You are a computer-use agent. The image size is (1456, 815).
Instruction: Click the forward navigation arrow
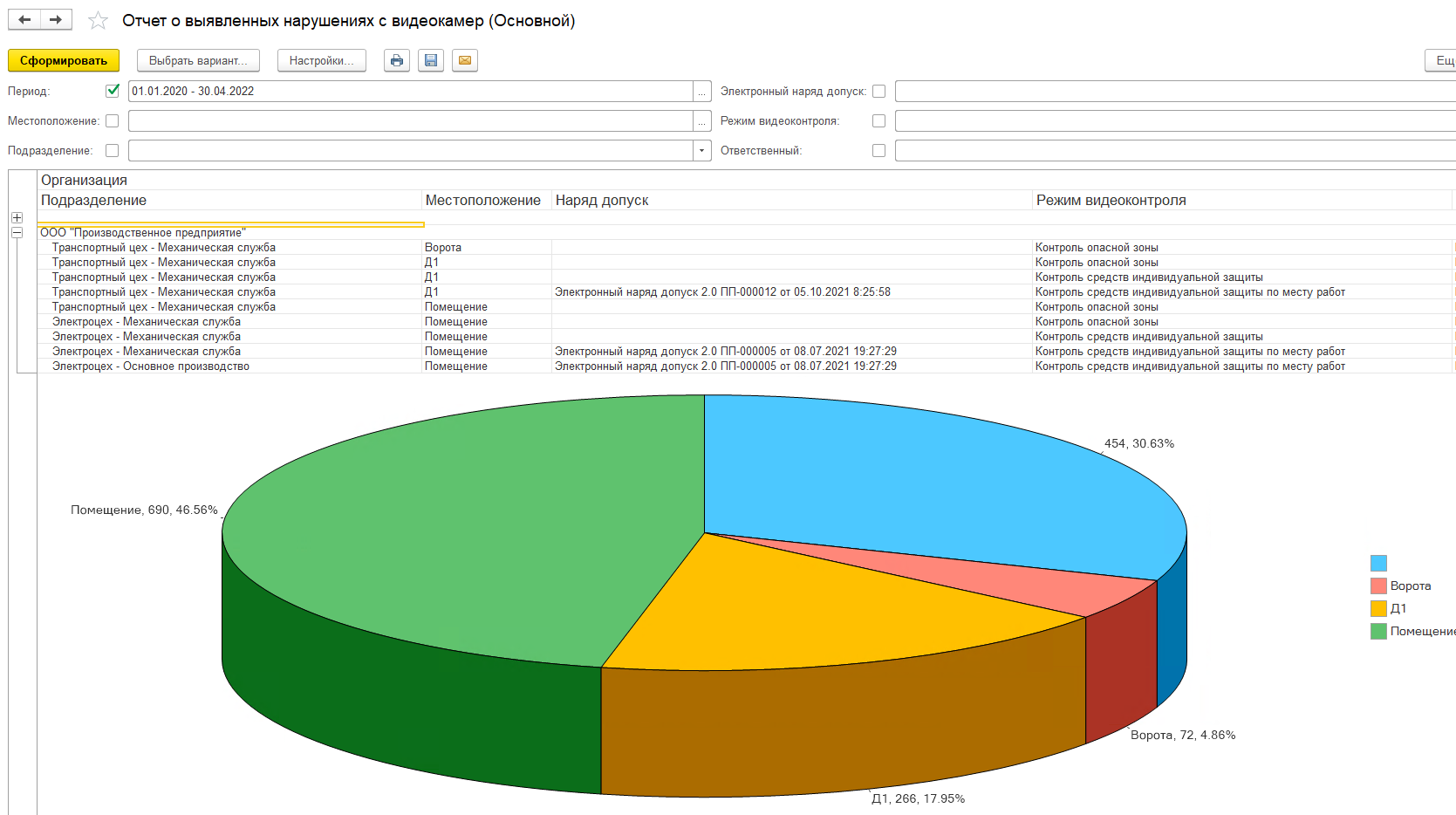point(56,19)
